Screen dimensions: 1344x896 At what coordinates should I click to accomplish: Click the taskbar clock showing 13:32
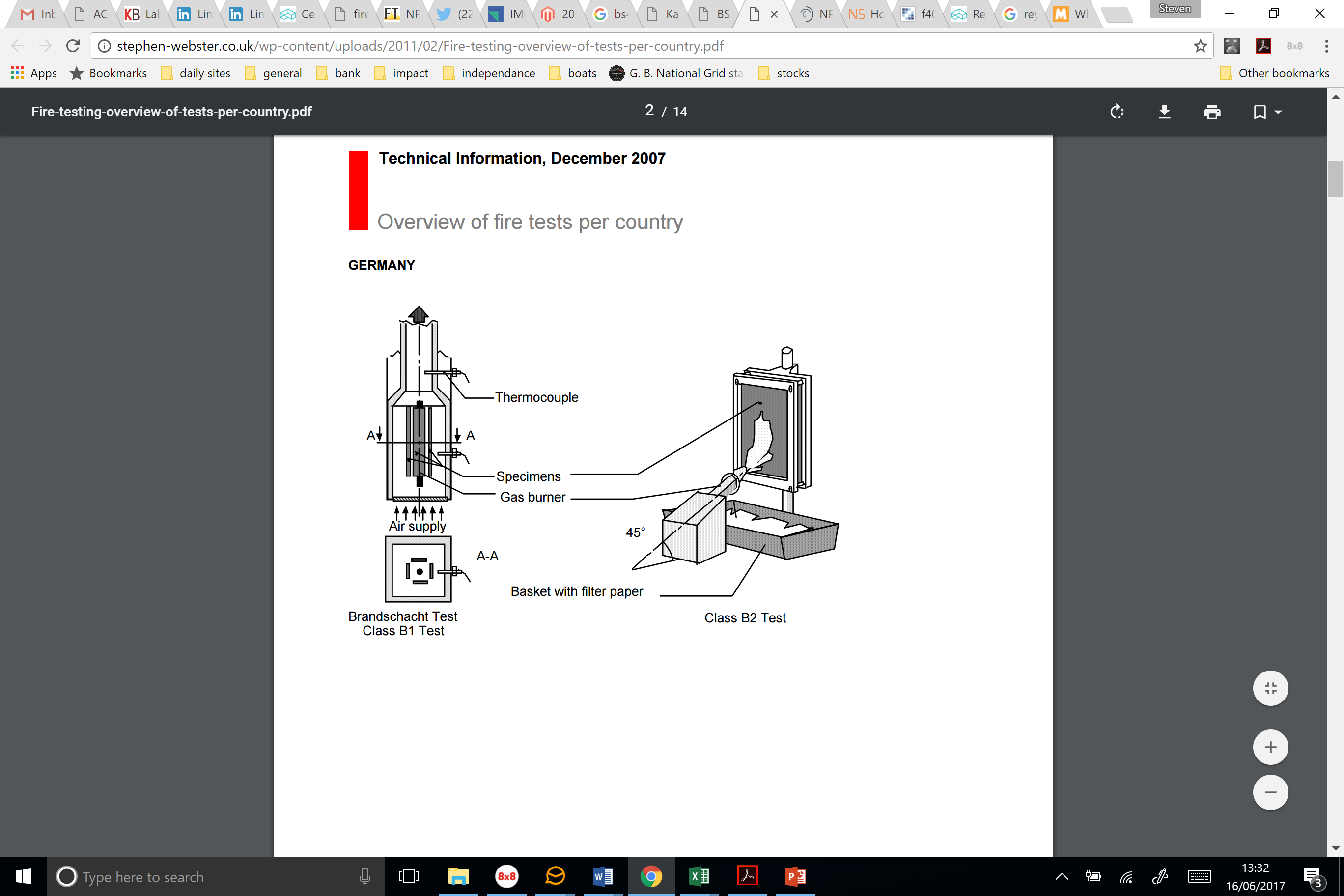[1256, 876]
